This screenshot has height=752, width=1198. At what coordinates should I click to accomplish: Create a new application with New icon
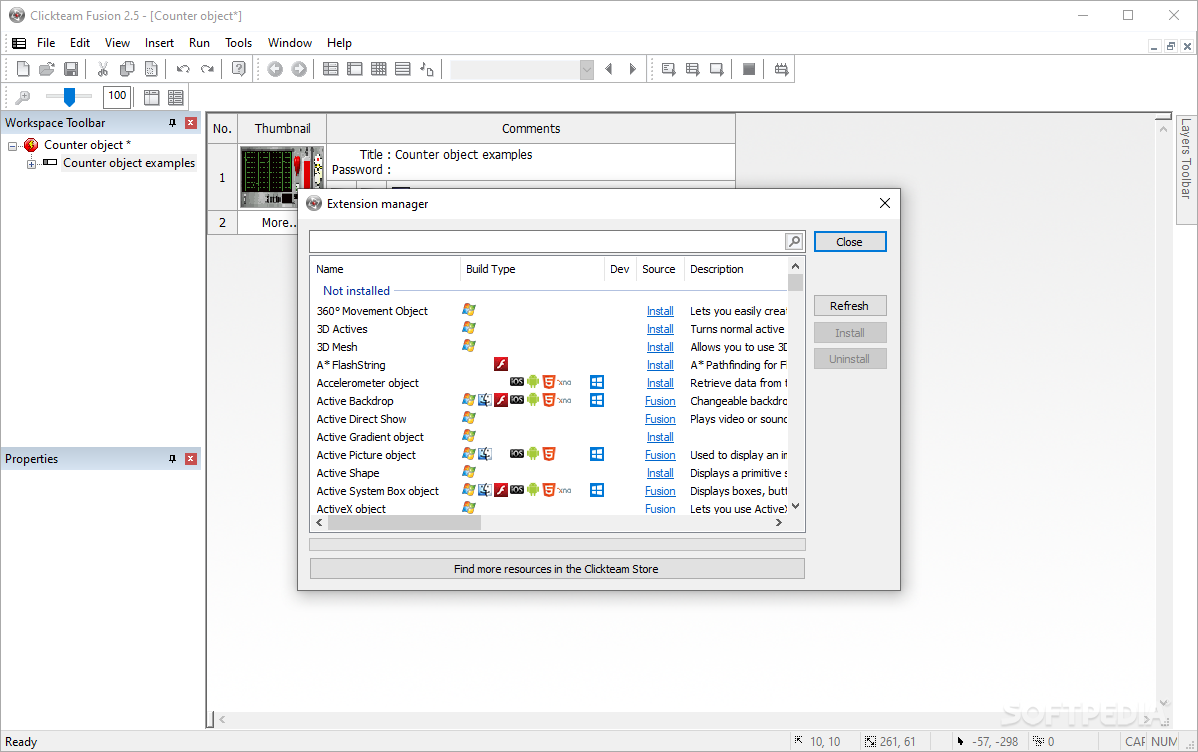tap(23, 70)
